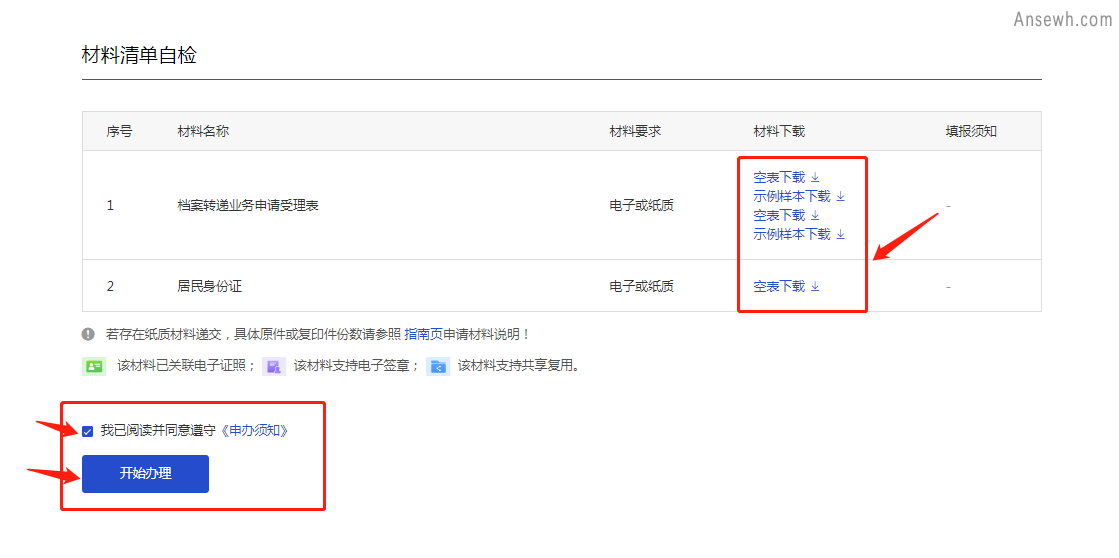Image resolution: width=1119 pixels, height=558 pixels.
Task: Click the 材料名称 column header
Action: pos(203,131)
